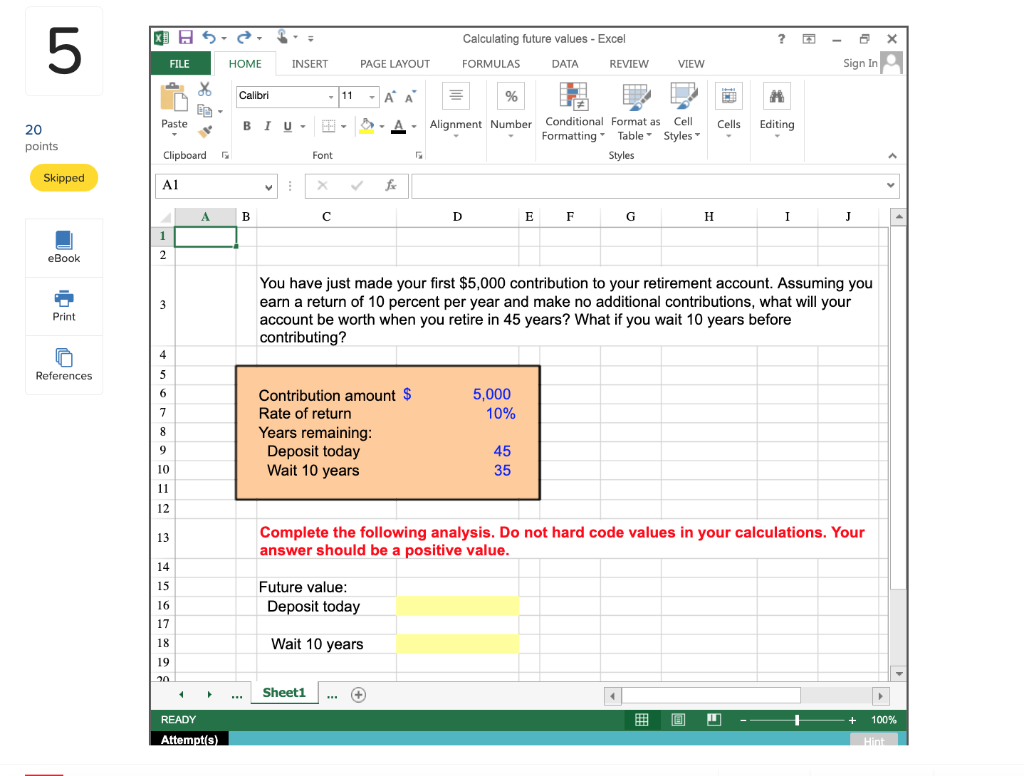Open the font size dropdown
The height and width of the screenshot is (776, 1024).
372,97
